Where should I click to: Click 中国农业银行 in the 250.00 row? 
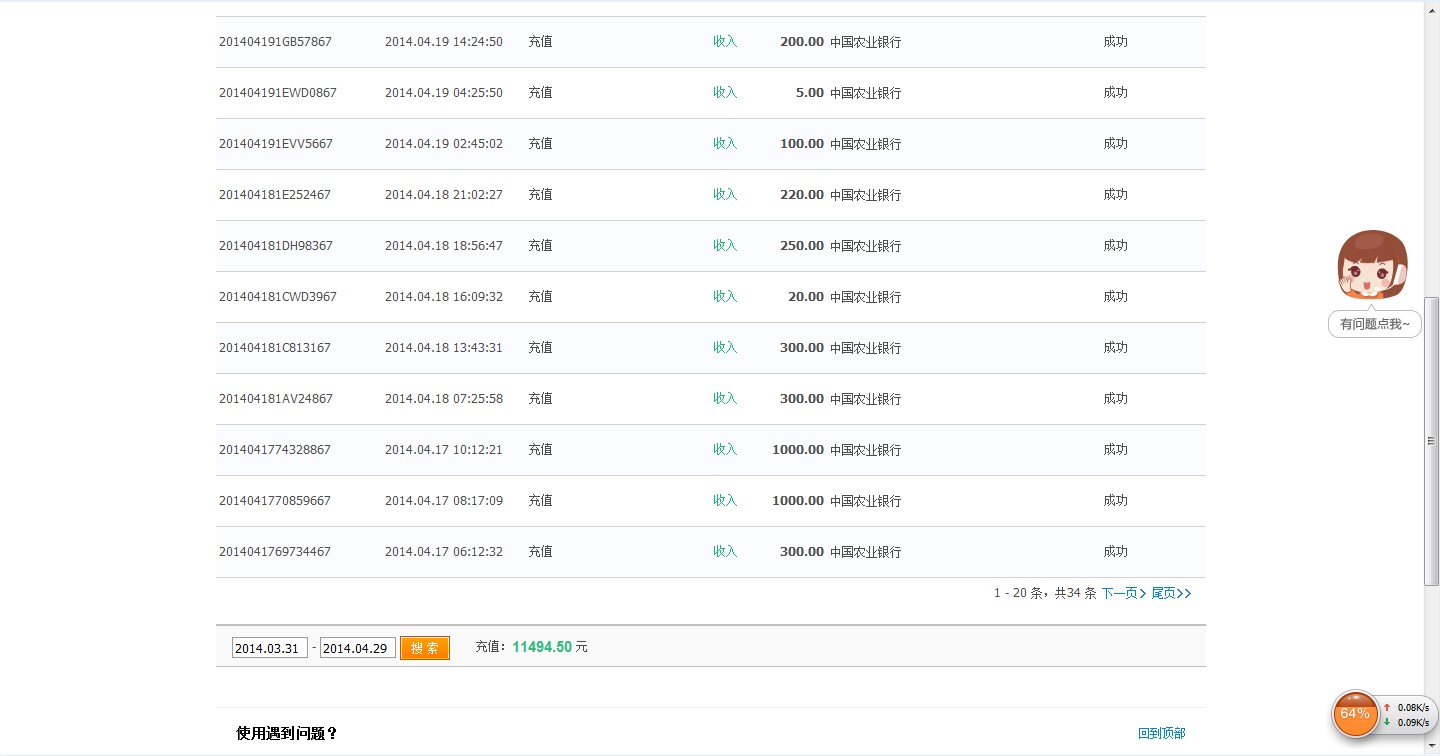coord(865,246)
